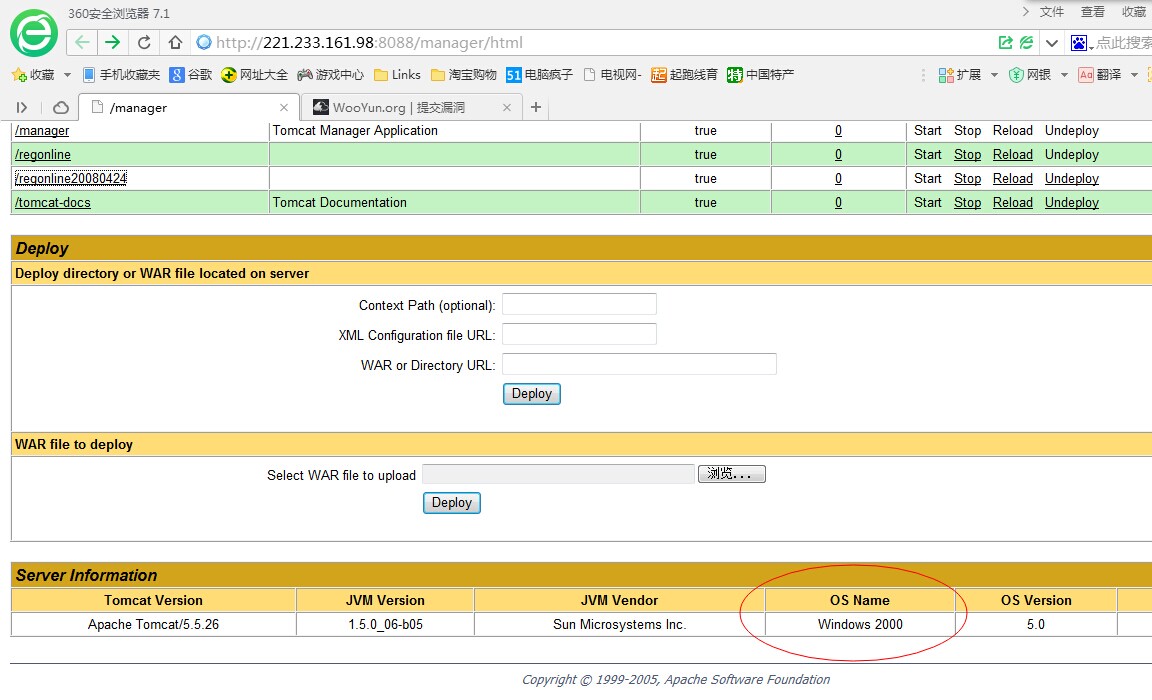Expand the 收藏 dropdown arrow
Image resolution: width=1152 pixels, height=700 pixels.
coord(67,75)
